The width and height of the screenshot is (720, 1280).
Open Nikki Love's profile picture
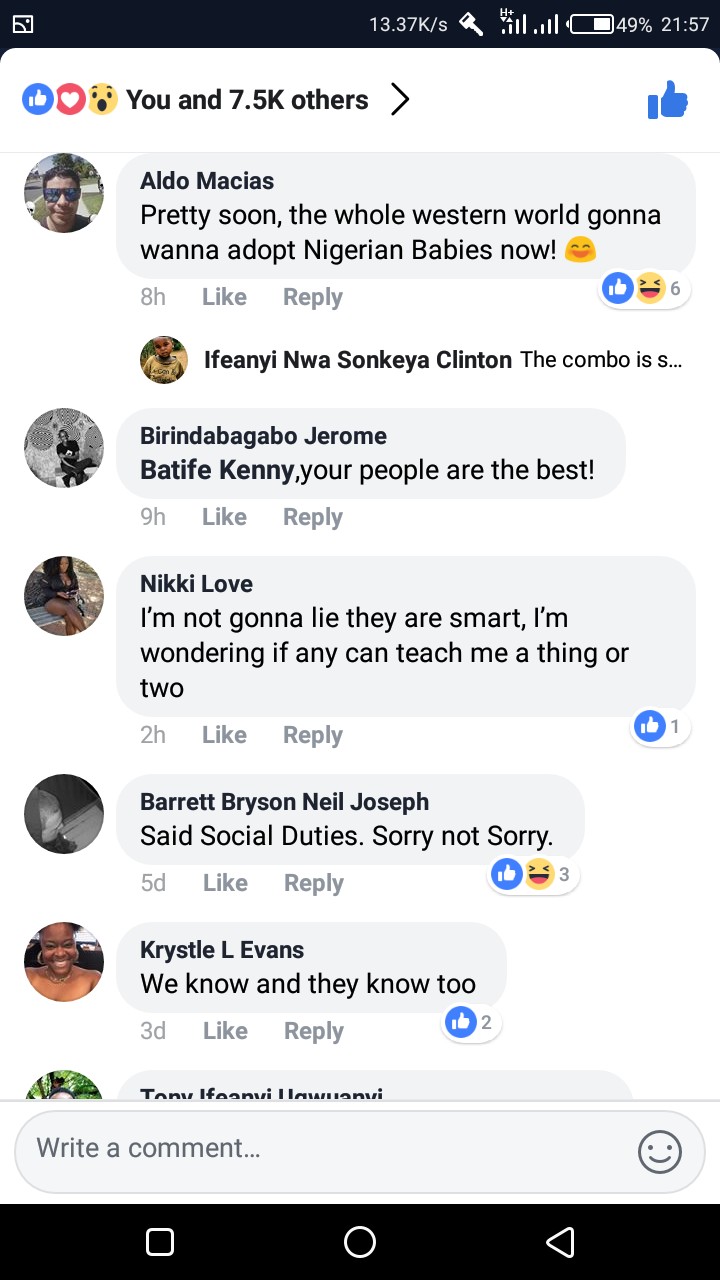(64, 595)
